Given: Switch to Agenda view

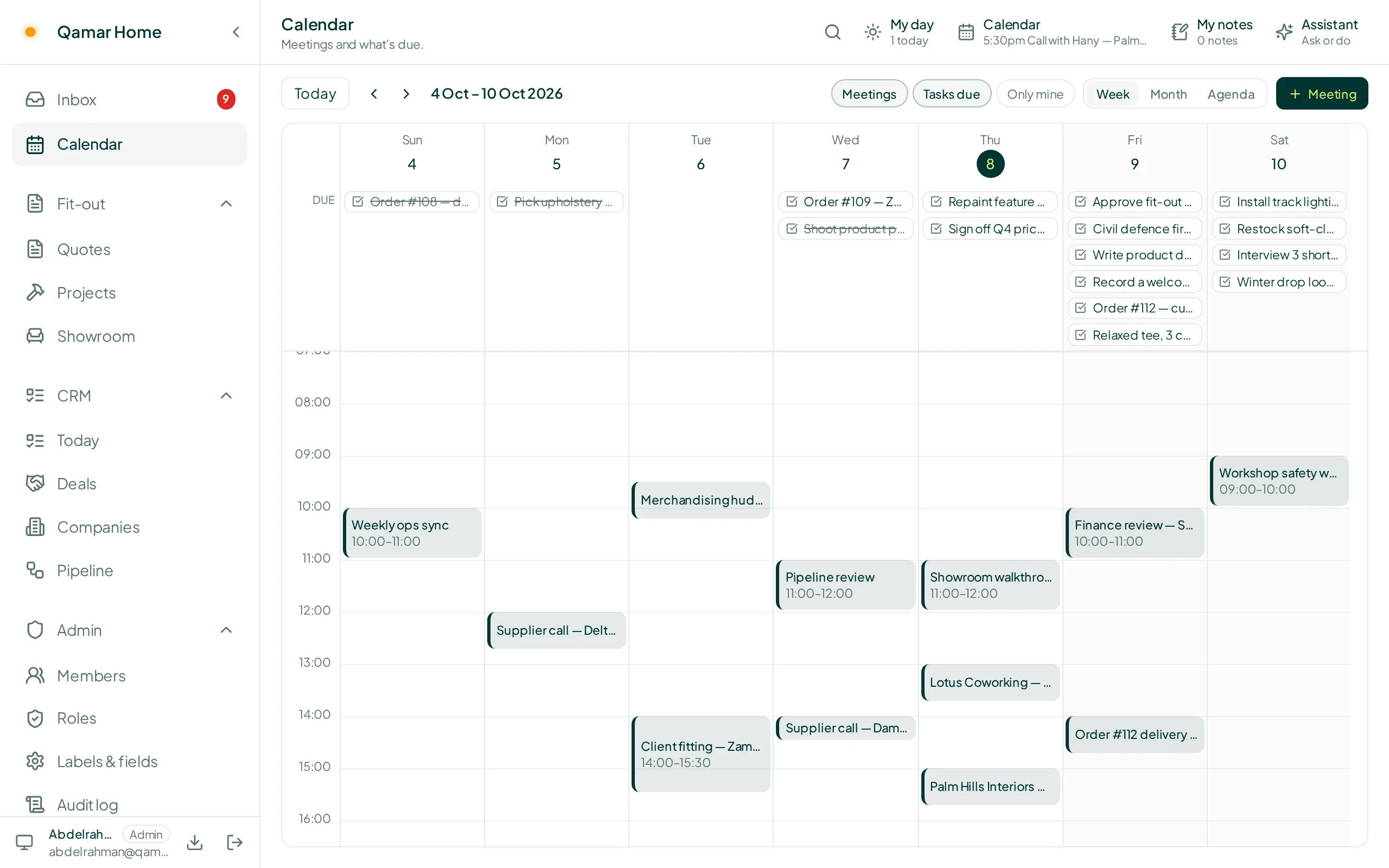Looking at the screenshot, I should pos(1231,93).
